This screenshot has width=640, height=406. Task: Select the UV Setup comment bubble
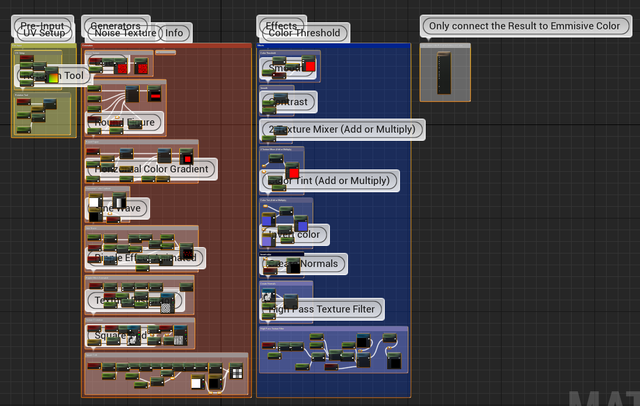pyautogui.click(x=44, y=33)
